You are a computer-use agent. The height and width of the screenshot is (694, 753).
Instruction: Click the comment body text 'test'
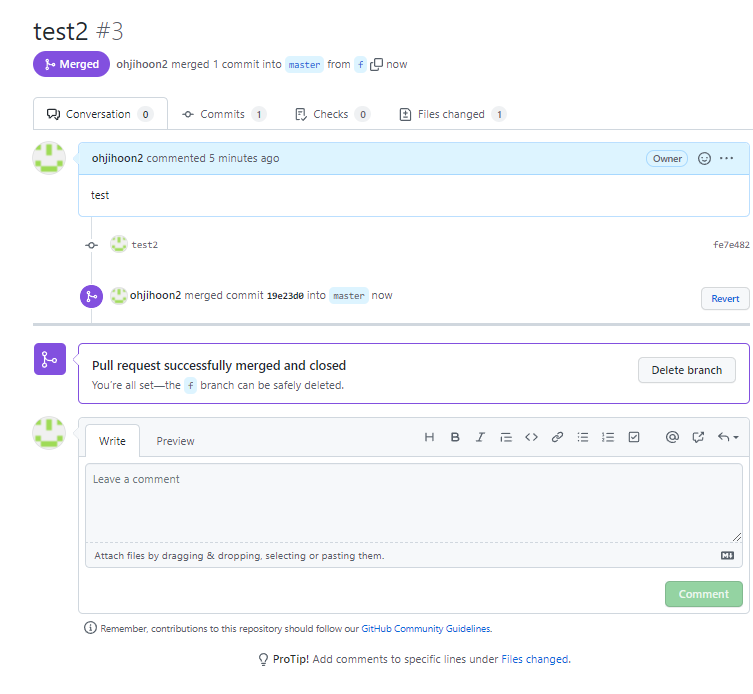[100, 195]
